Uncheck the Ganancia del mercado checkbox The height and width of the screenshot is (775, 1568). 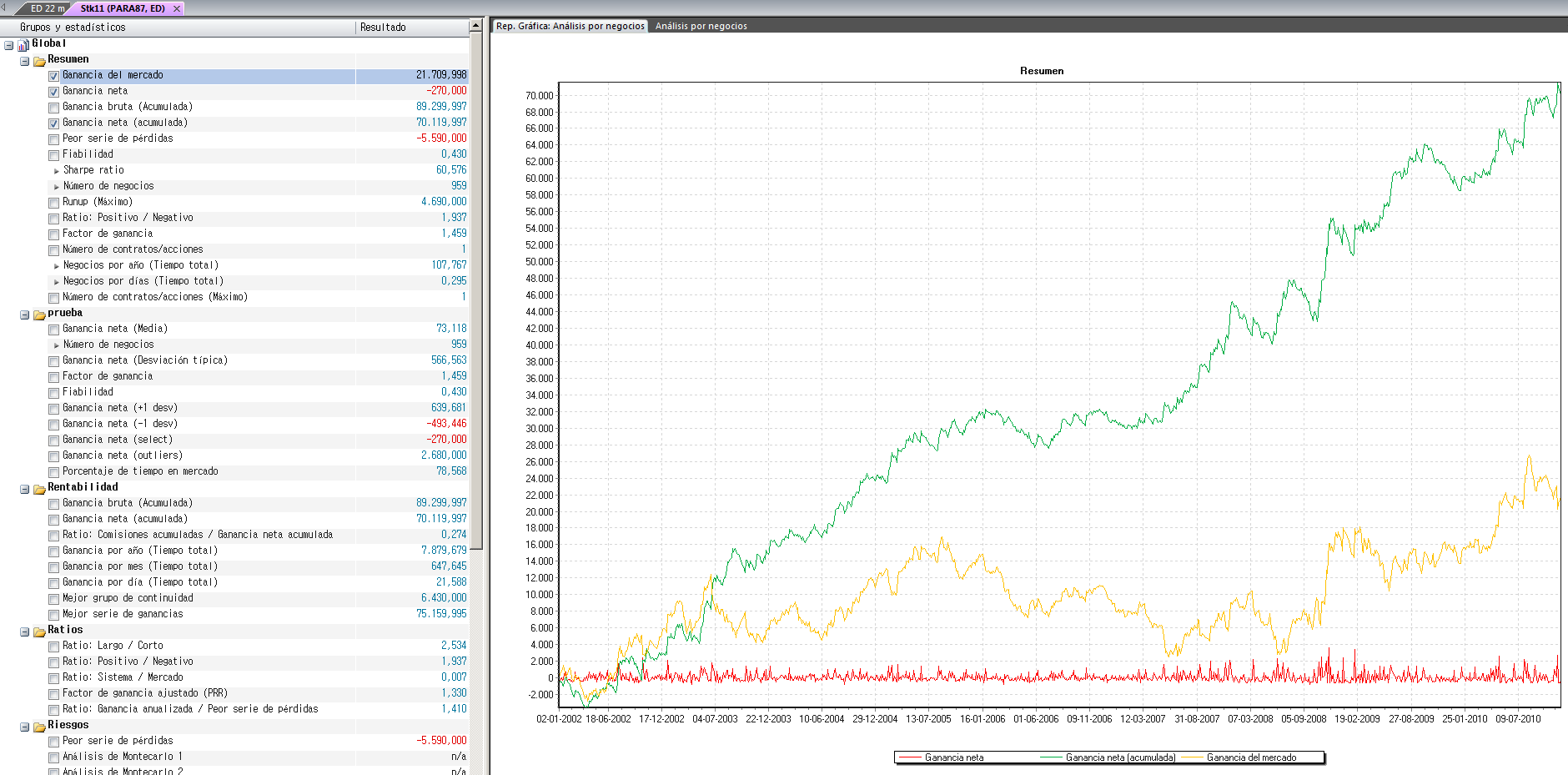pyautogui.click(x=53, y=76)
